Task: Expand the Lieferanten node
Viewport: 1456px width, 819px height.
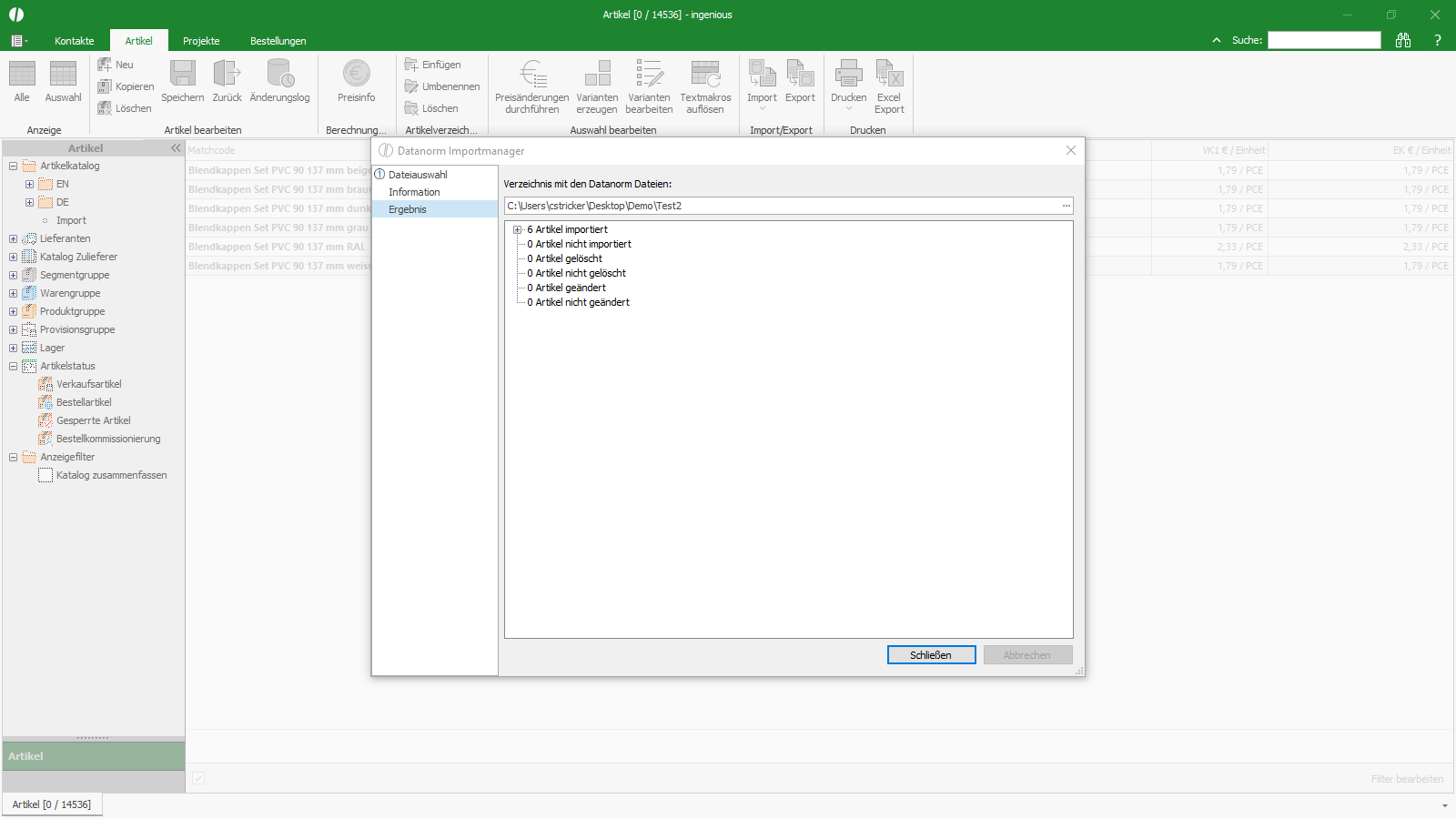Action: pos(13,238)
